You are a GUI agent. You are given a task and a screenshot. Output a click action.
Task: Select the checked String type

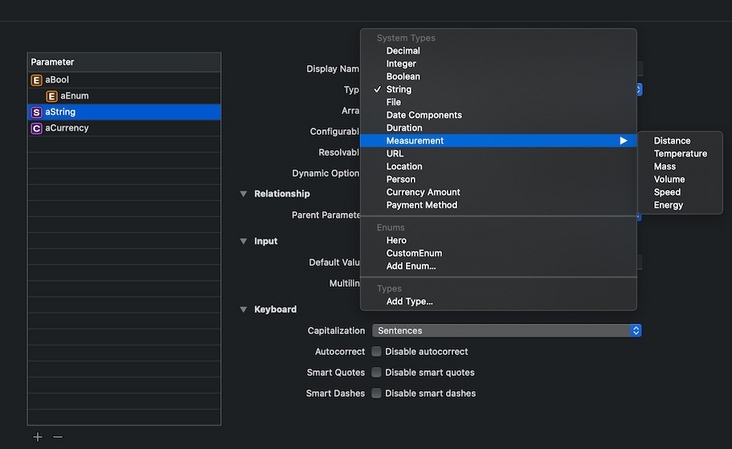499,89
